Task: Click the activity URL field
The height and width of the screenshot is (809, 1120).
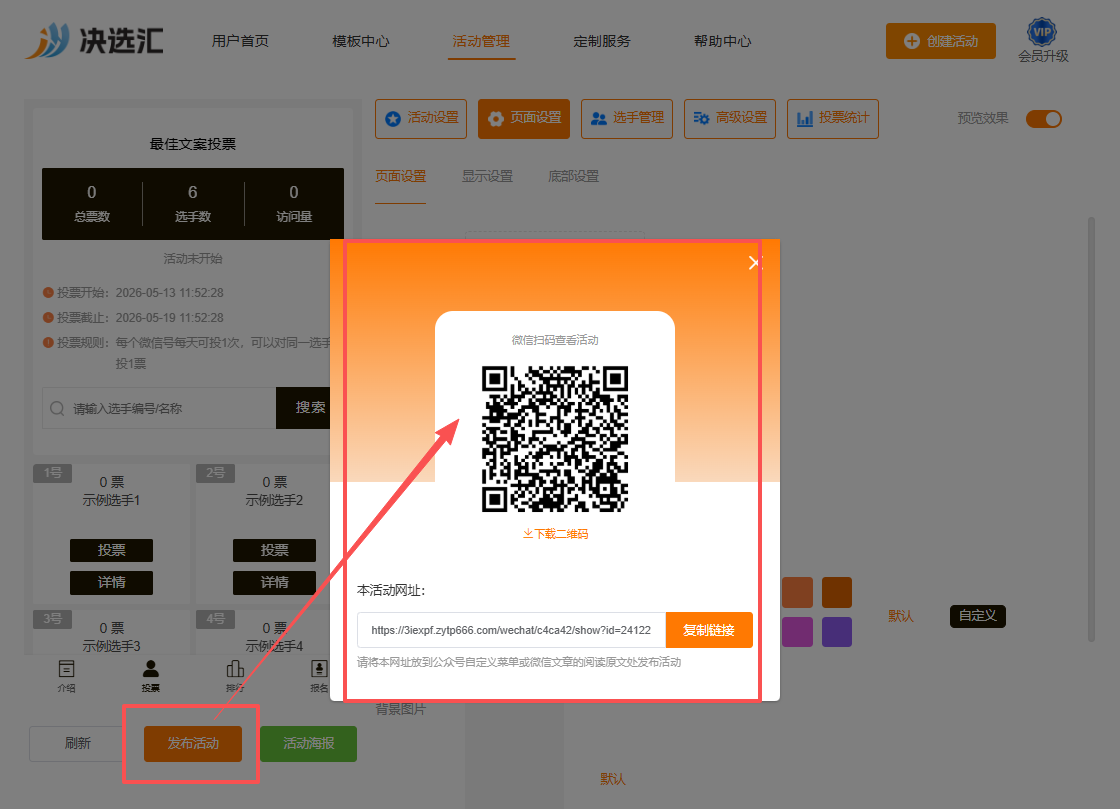Action: (x=511, y=630)
